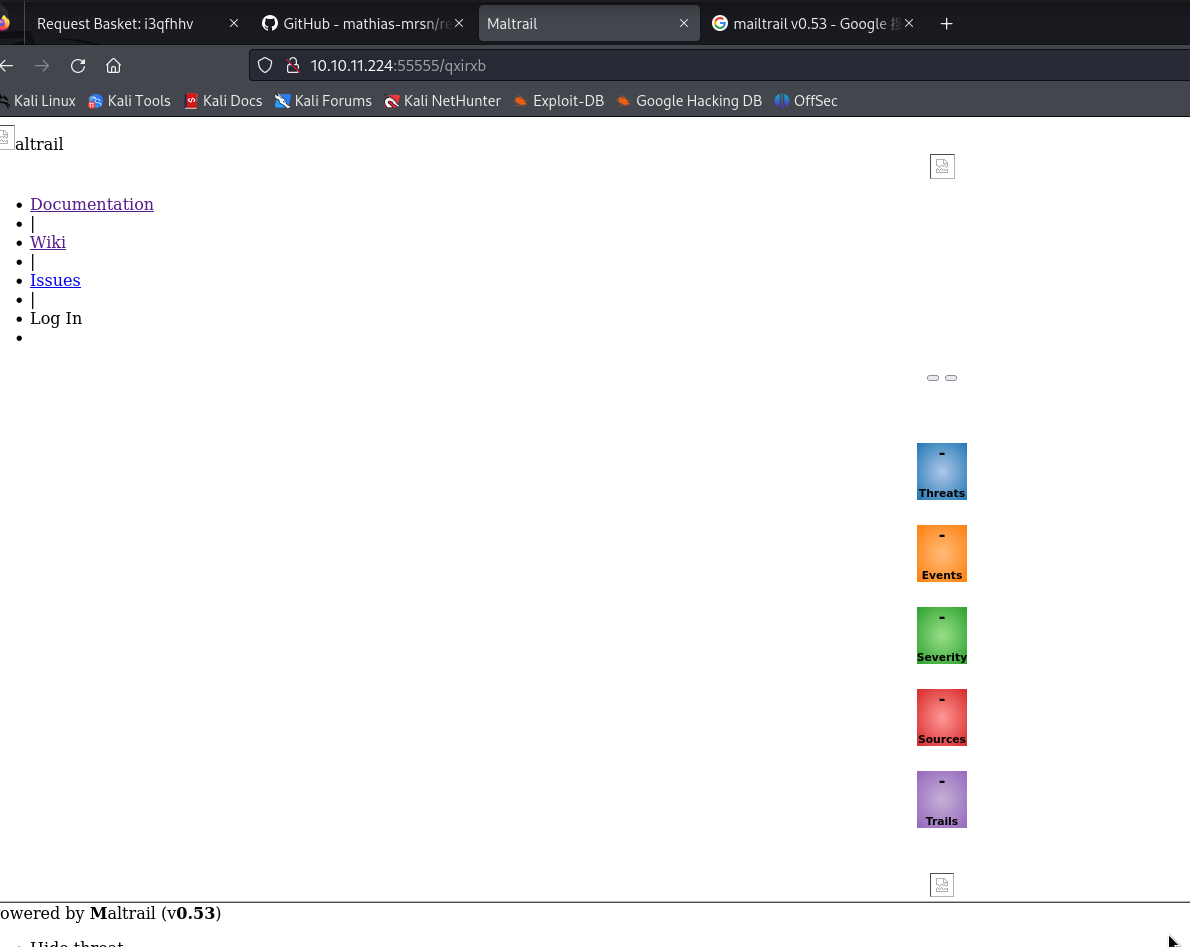Screen dimensions: 1190x947
Task: Click the insecure connection lock icon
Action: point(292,66)
